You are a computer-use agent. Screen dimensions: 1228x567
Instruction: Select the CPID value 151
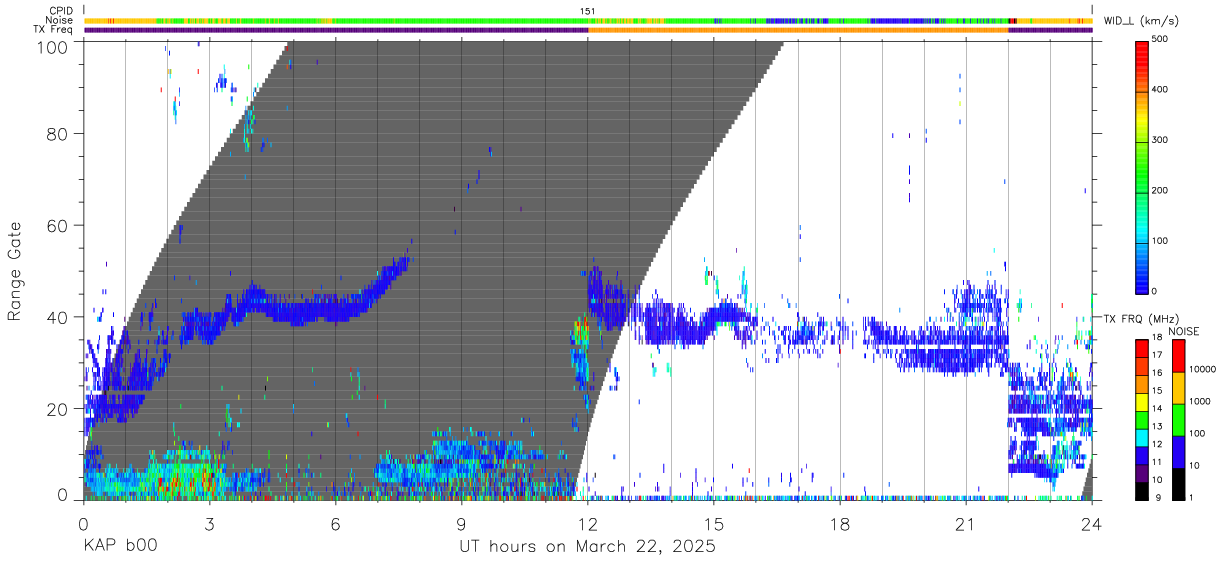coord(588,11)
